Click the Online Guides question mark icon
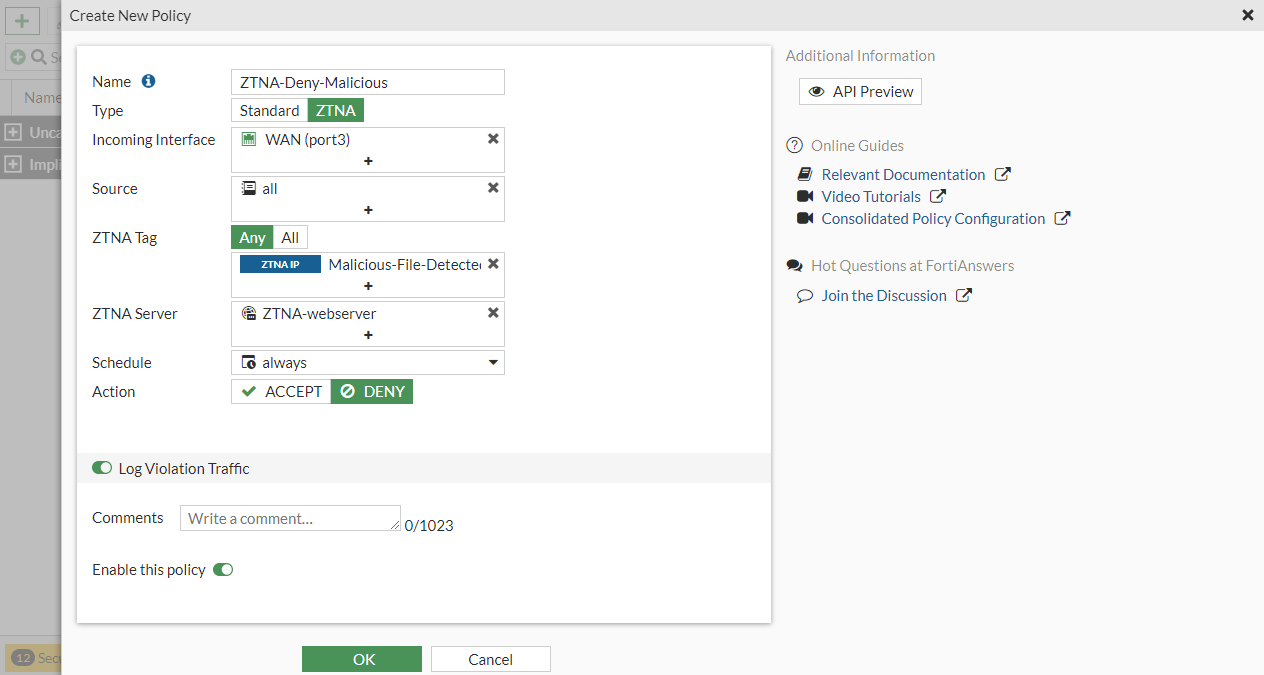This screenshot has height=675, width=1264. (x=795, y=146)
